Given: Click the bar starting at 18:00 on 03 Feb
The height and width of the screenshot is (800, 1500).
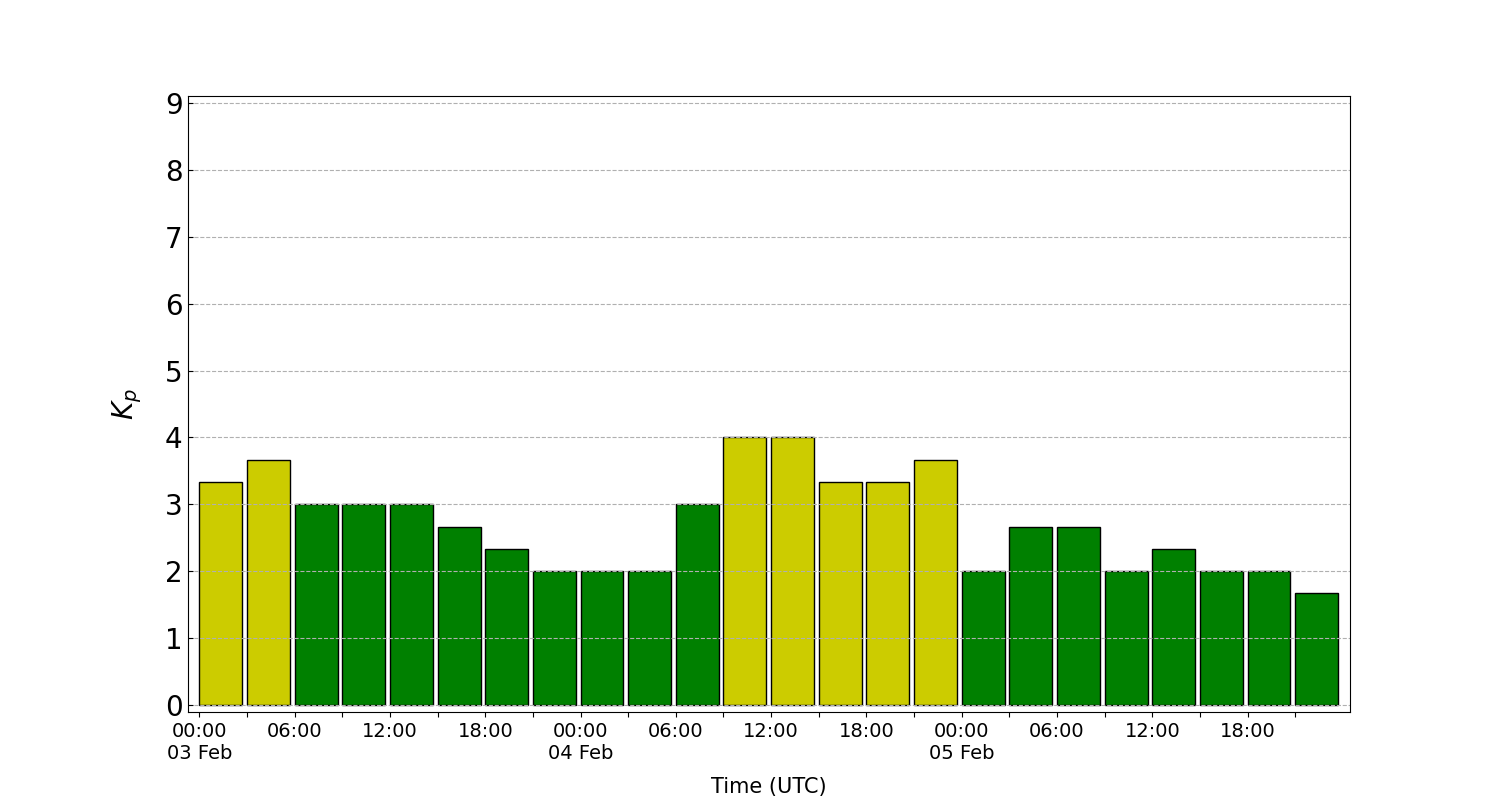Looking at the screenshot, I should point(506,627).
